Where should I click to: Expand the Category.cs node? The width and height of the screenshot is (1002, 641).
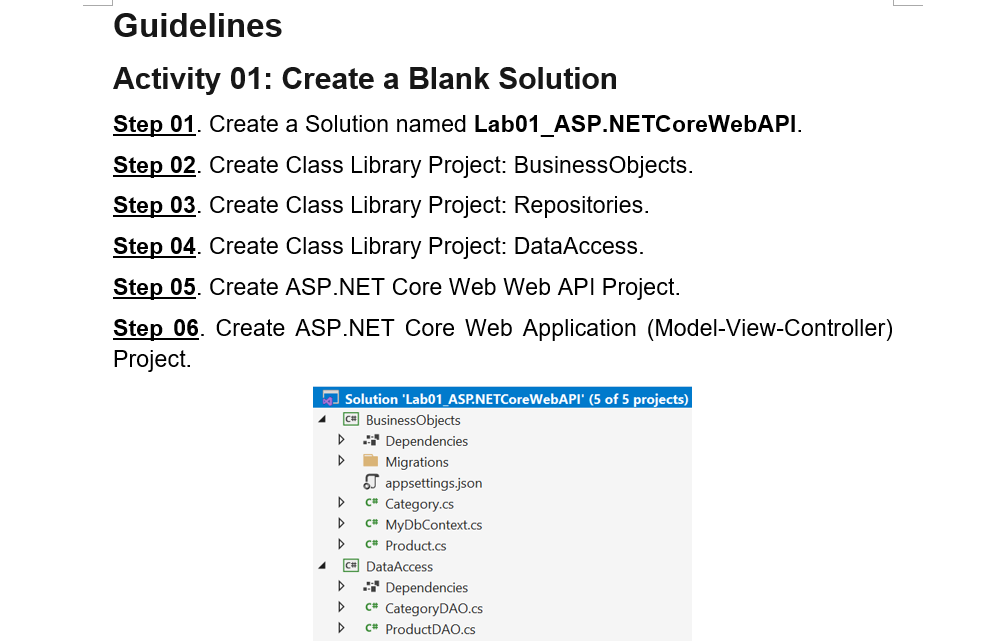pyautogui.click(x=341, y=503)
